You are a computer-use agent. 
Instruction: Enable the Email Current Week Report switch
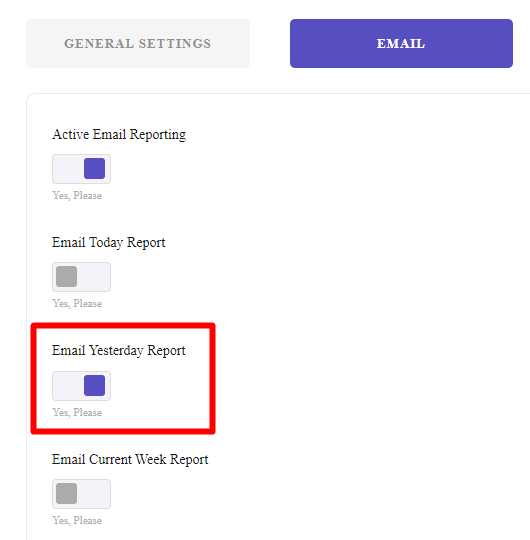pos(81,494)
